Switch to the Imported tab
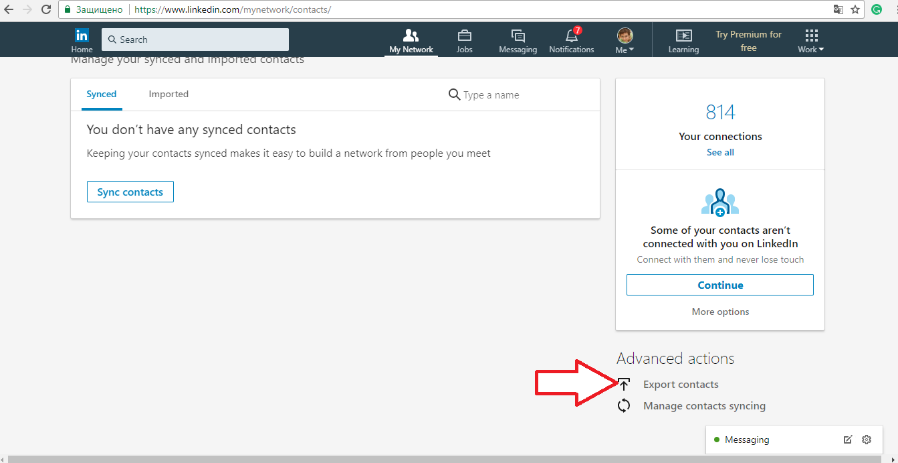Image resolution: width=898 pixels, height=463 pixels. (168, 94)
